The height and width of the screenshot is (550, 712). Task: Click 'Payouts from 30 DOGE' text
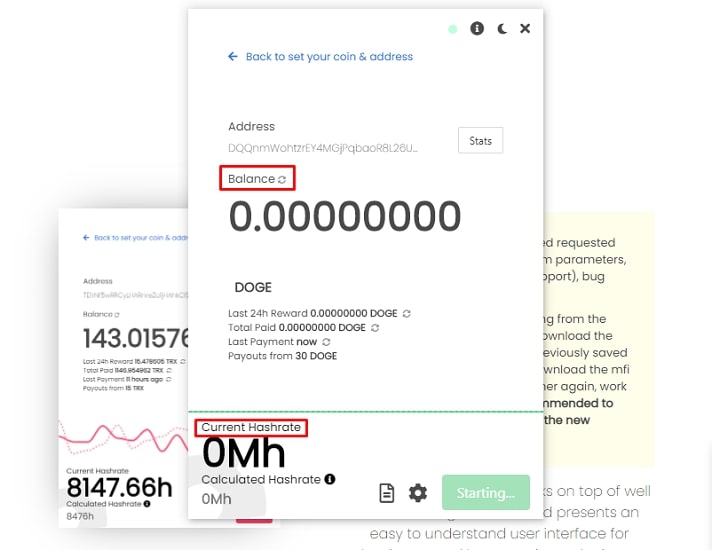pyautogui.click(x=282, y=356)
